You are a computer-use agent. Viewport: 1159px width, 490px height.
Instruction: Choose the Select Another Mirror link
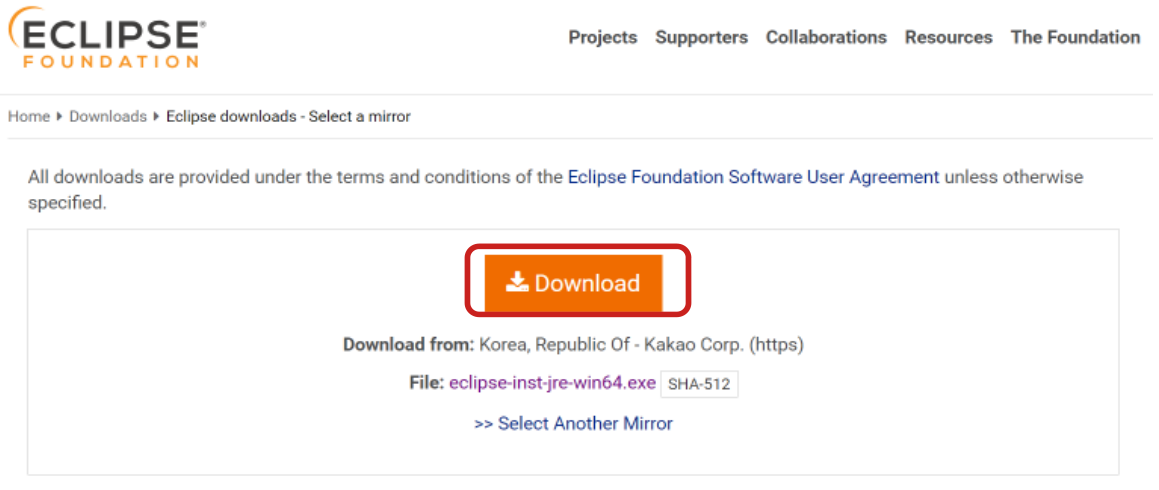click(x=573, y=424)
